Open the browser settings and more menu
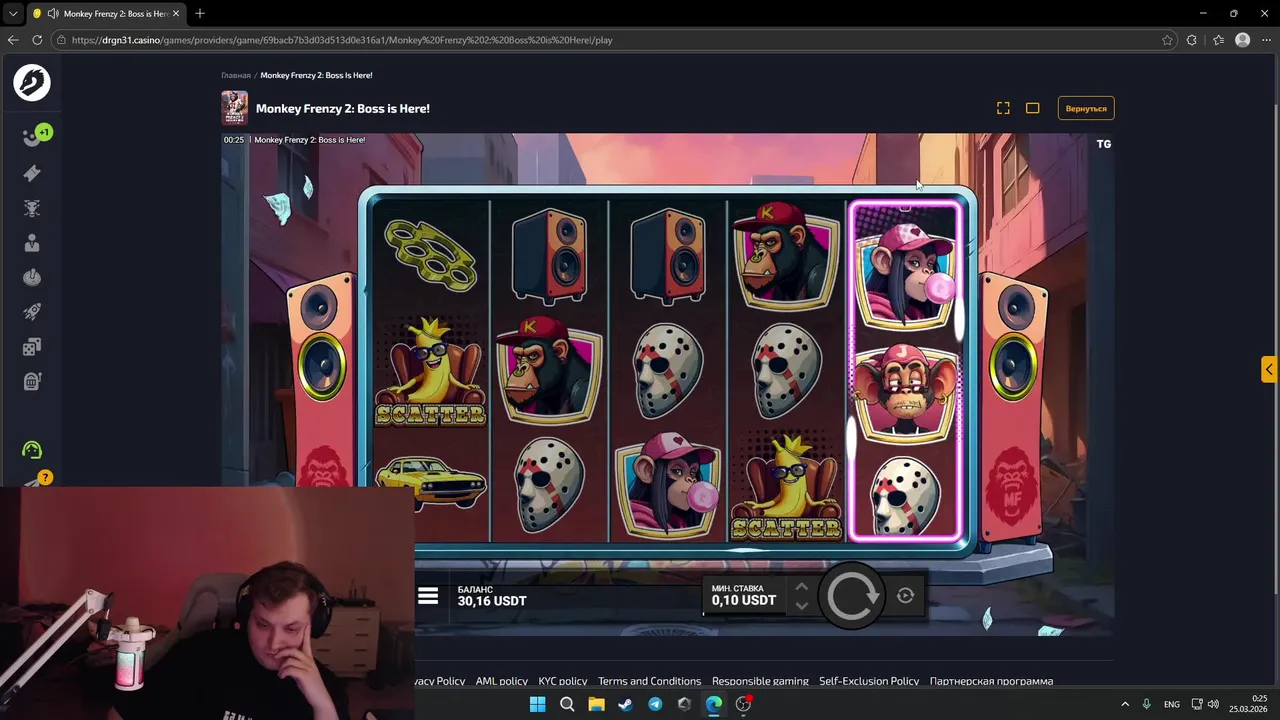Screen dimensions: 1280x720 click(1267, 40)
